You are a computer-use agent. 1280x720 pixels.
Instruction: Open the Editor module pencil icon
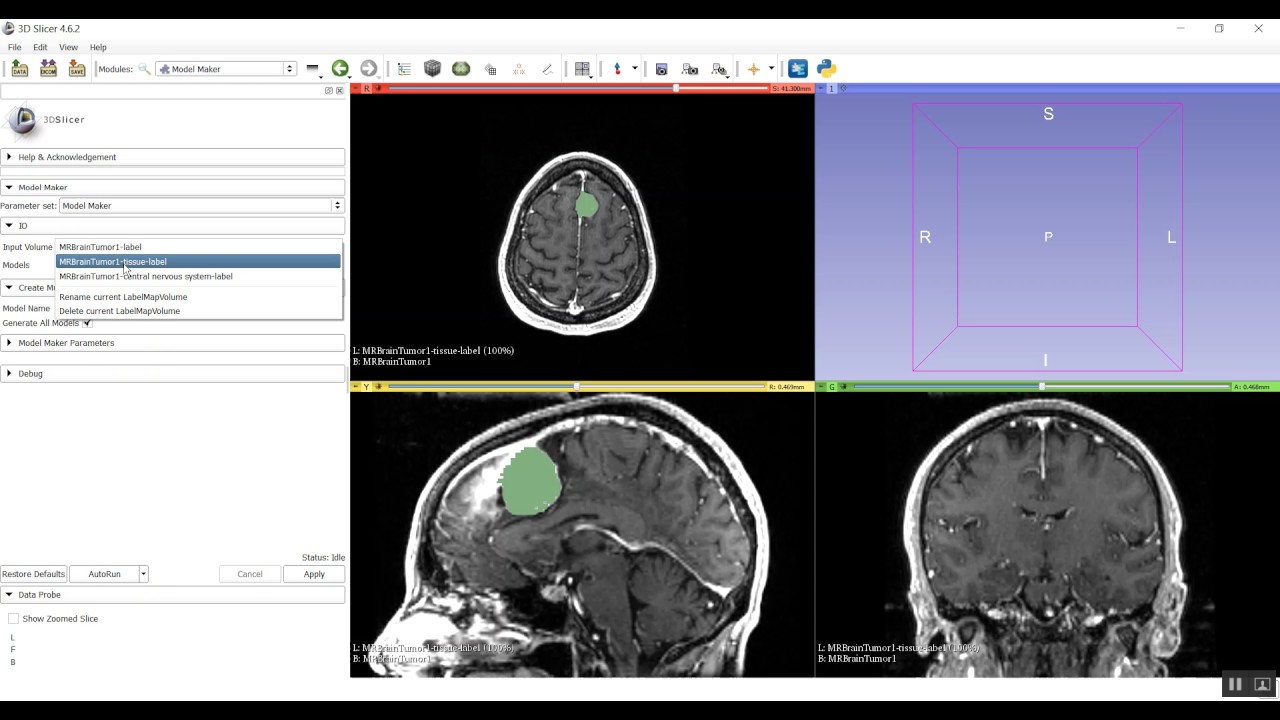(x=547, y=69)
